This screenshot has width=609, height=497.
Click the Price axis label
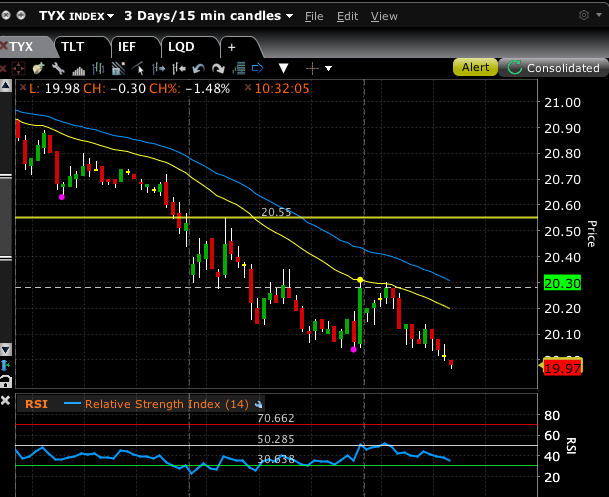pyautogui.click(x=591, y=234)
